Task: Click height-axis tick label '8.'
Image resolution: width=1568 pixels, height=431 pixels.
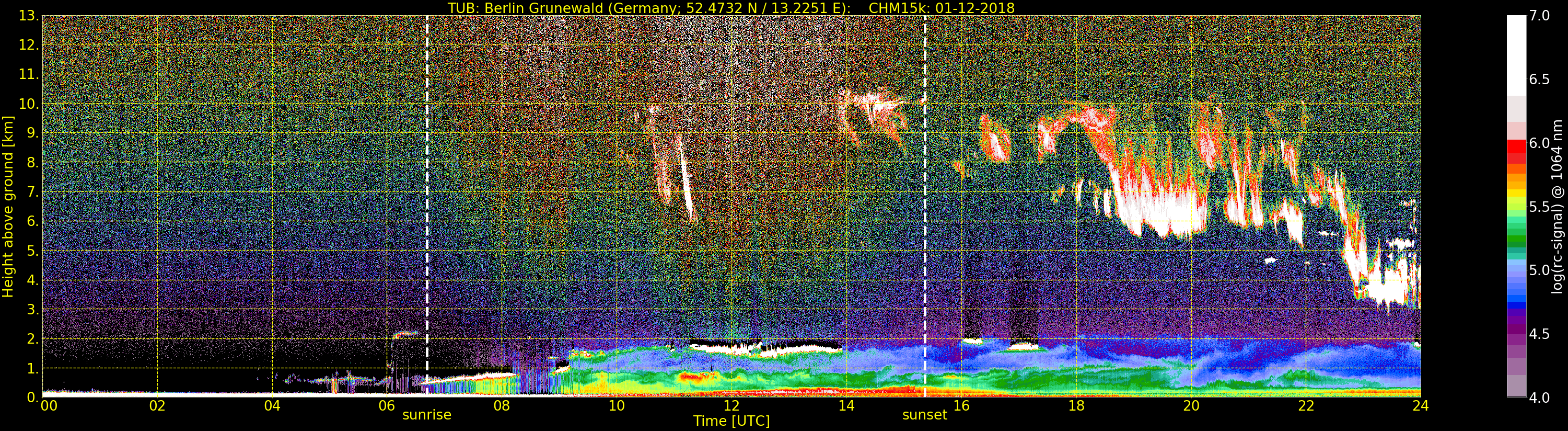Action: [x=32, y=163]
